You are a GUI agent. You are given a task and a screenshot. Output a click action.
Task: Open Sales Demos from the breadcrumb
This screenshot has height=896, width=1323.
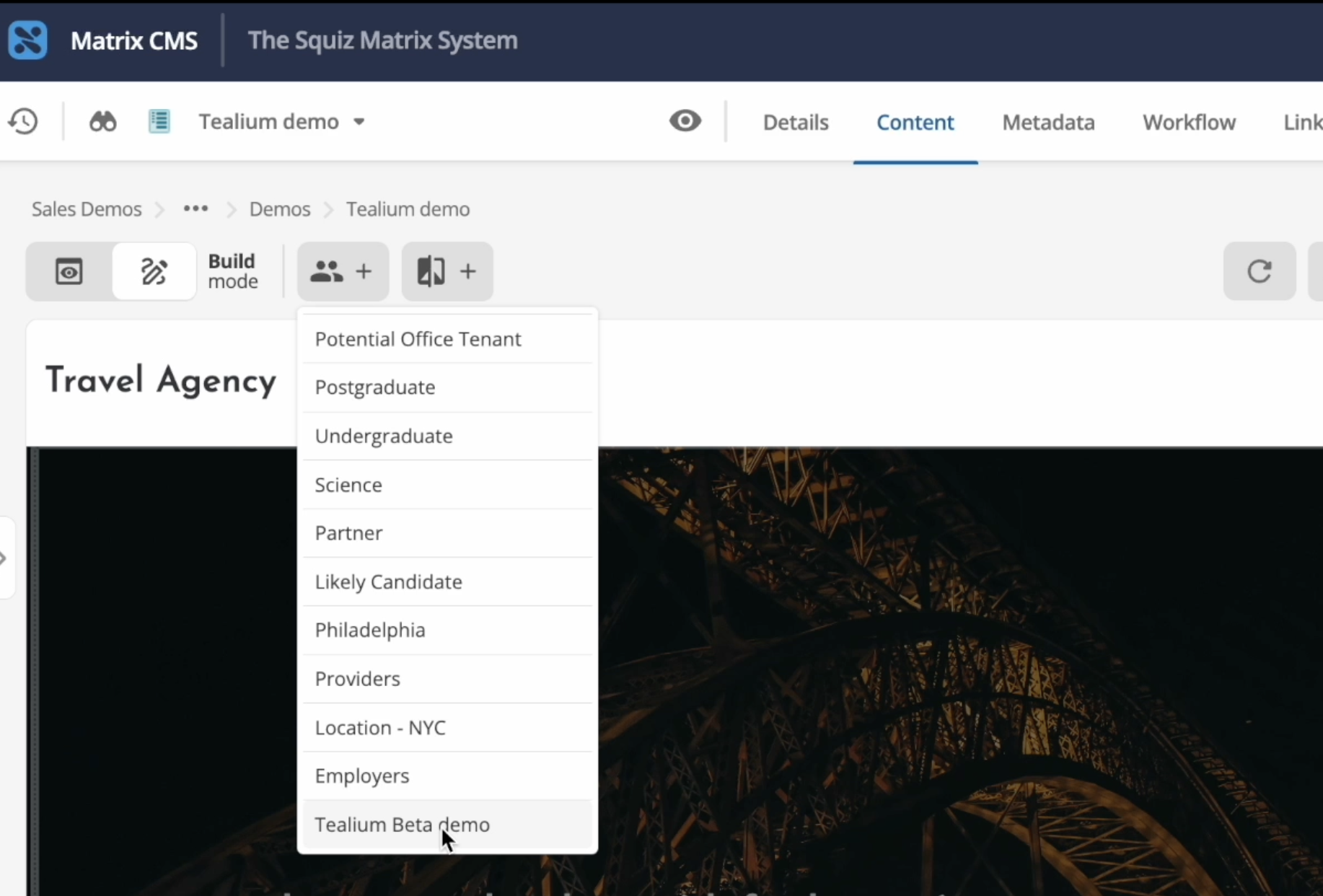coord(85,209)
